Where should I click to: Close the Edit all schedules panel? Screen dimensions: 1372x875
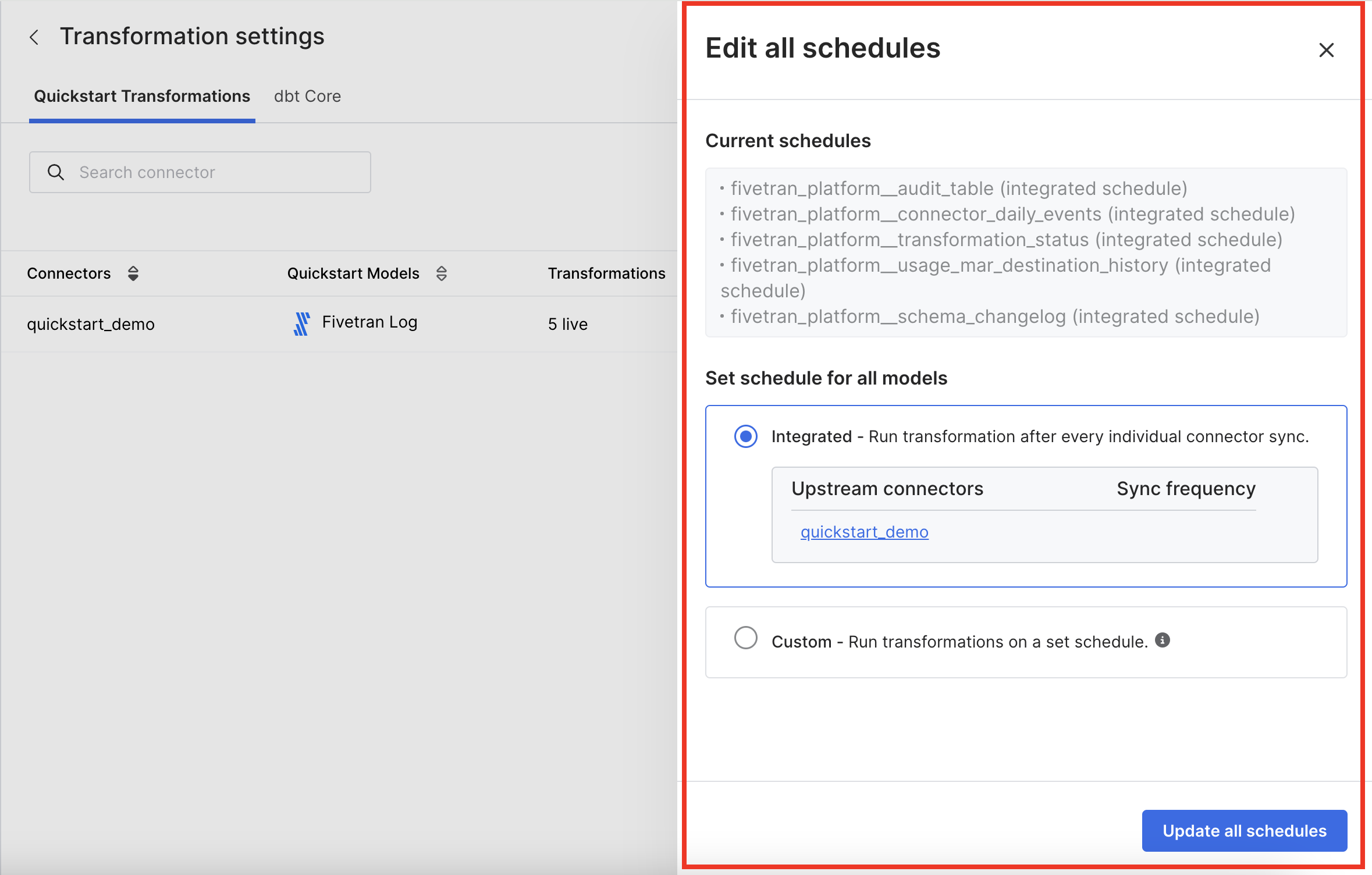(x=1326, y=50)
